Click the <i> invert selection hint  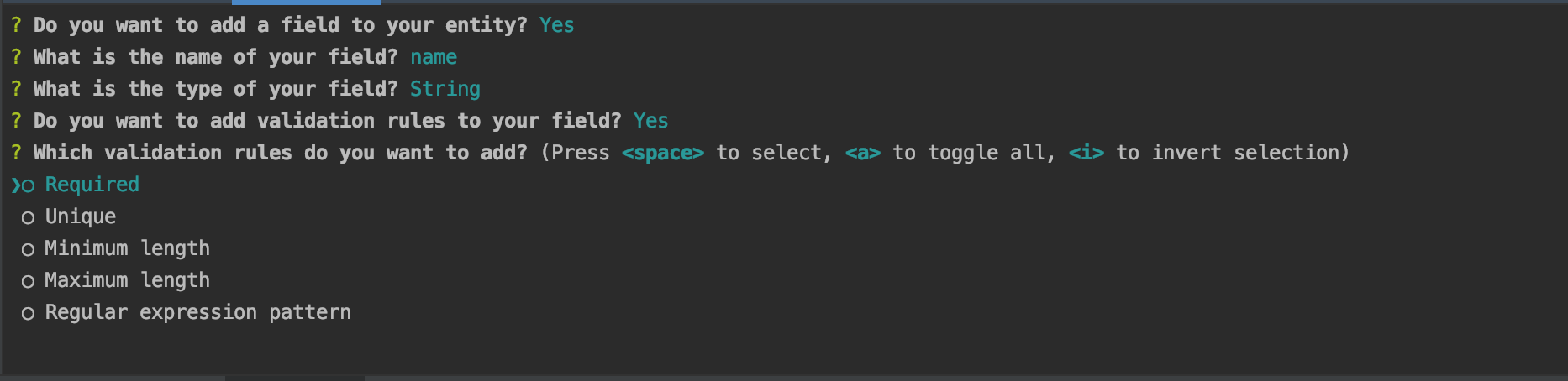[x=1086, y=153]
